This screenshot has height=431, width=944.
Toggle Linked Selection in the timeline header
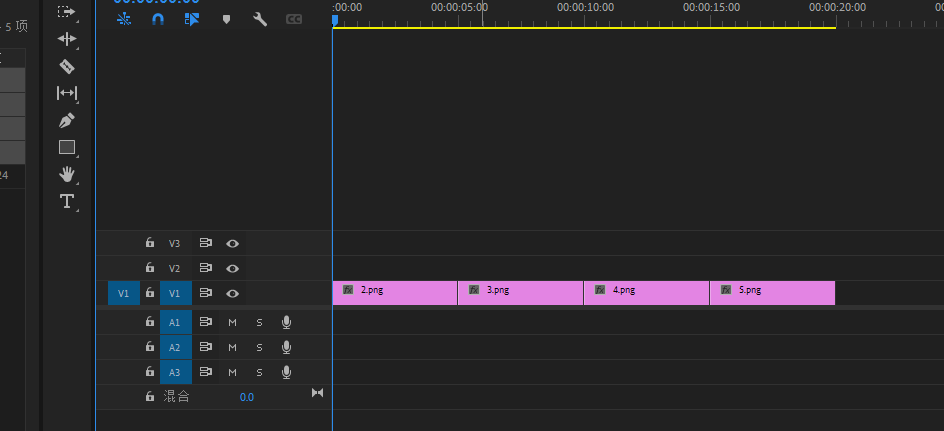coord(192,19)
